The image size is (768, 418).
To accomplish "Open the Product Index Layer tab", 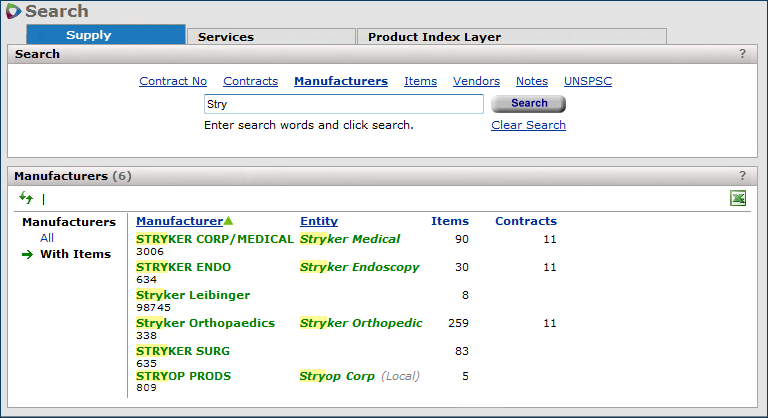I will click(x=434, y=37).
